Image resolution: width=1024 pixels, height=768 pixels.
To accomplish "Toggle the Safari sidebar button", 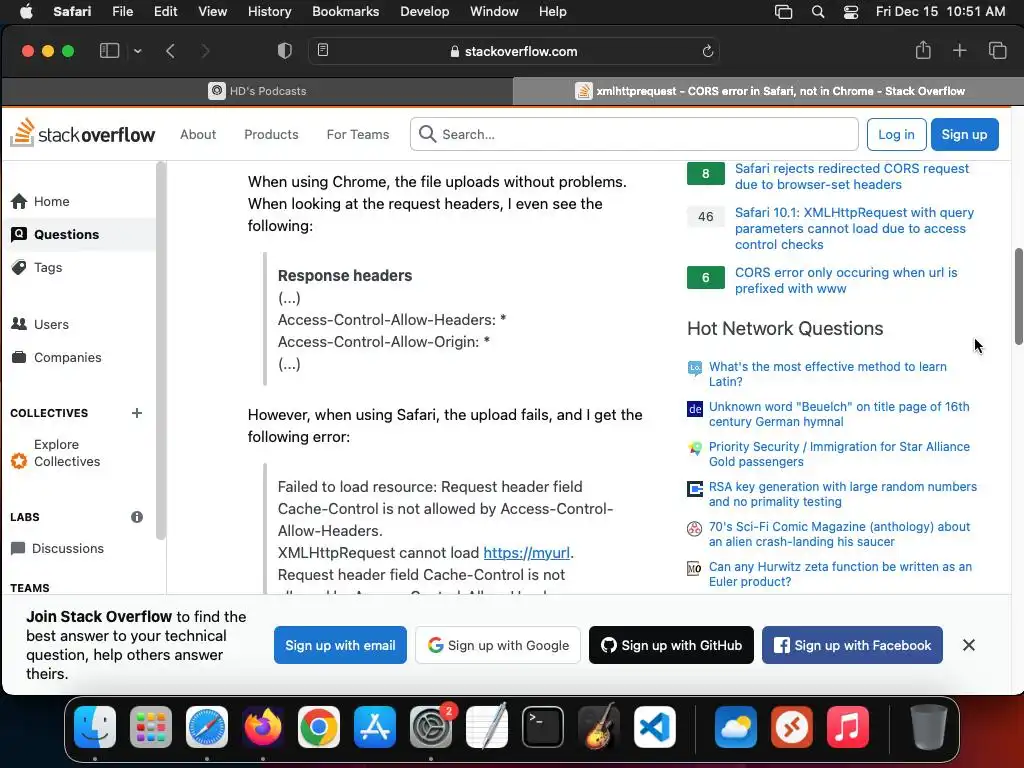I will [109, 51].
